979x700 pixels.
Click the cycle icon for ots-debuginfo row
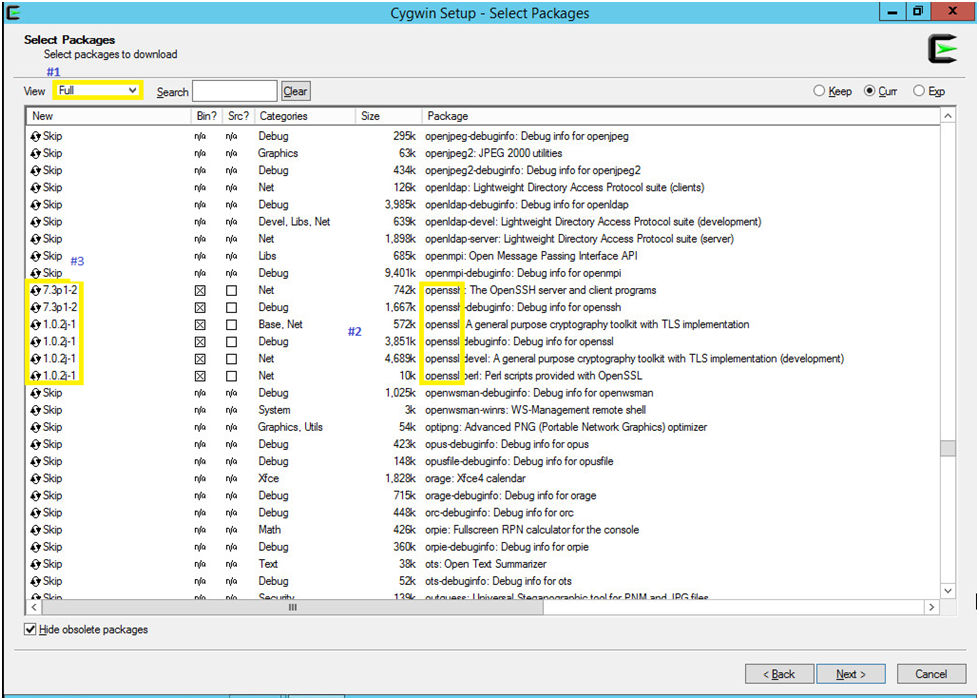pos(36,581)
